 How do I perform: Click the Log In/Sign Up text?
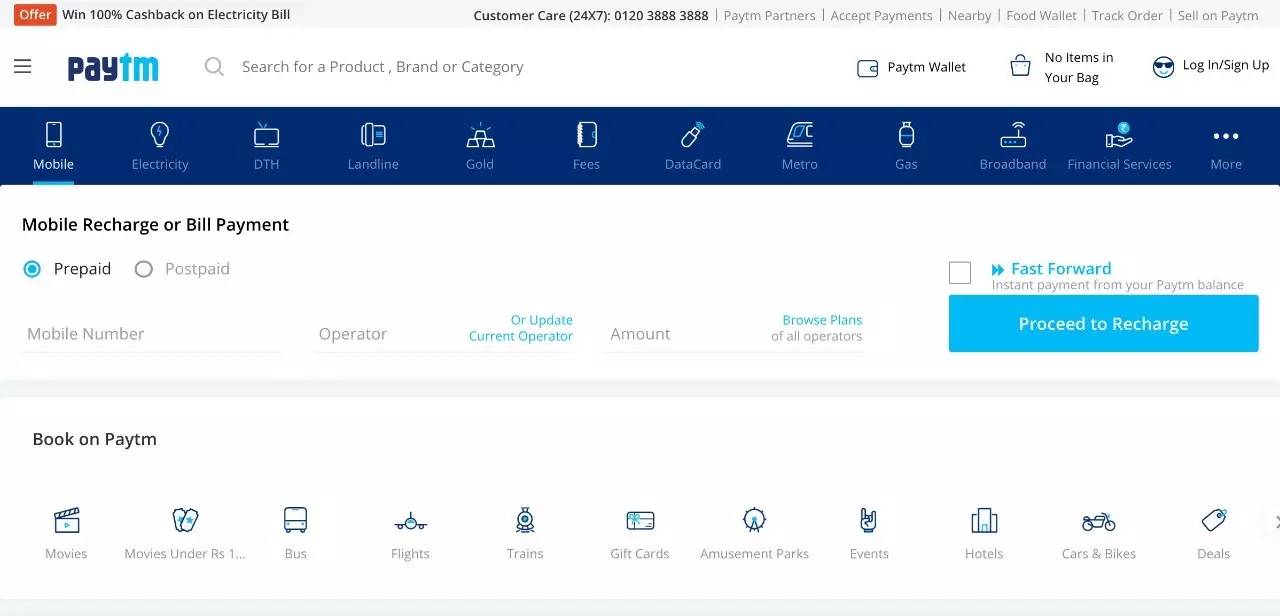[1226, 65]
